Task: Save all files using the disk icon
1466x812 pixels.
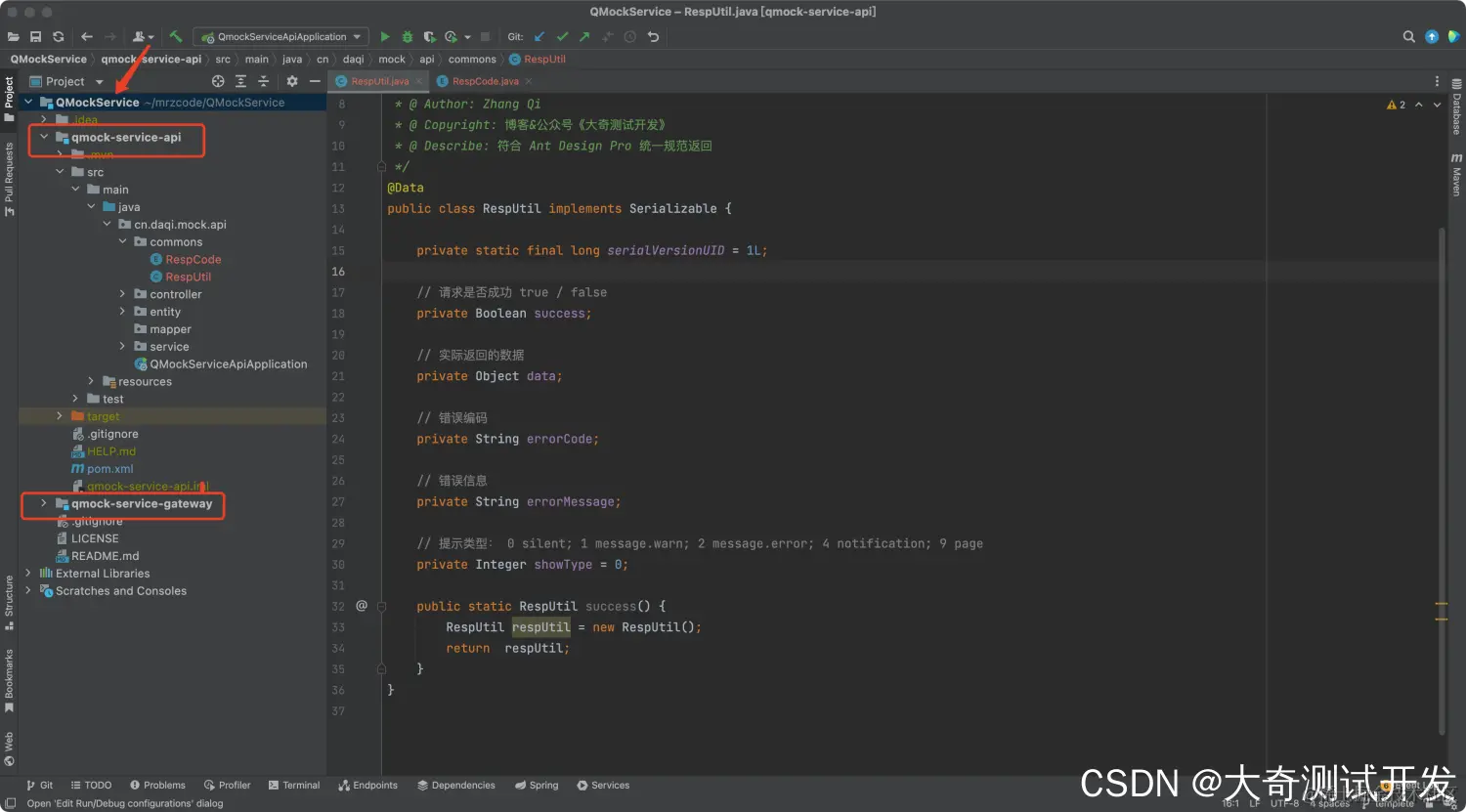Action: [35, 37]
